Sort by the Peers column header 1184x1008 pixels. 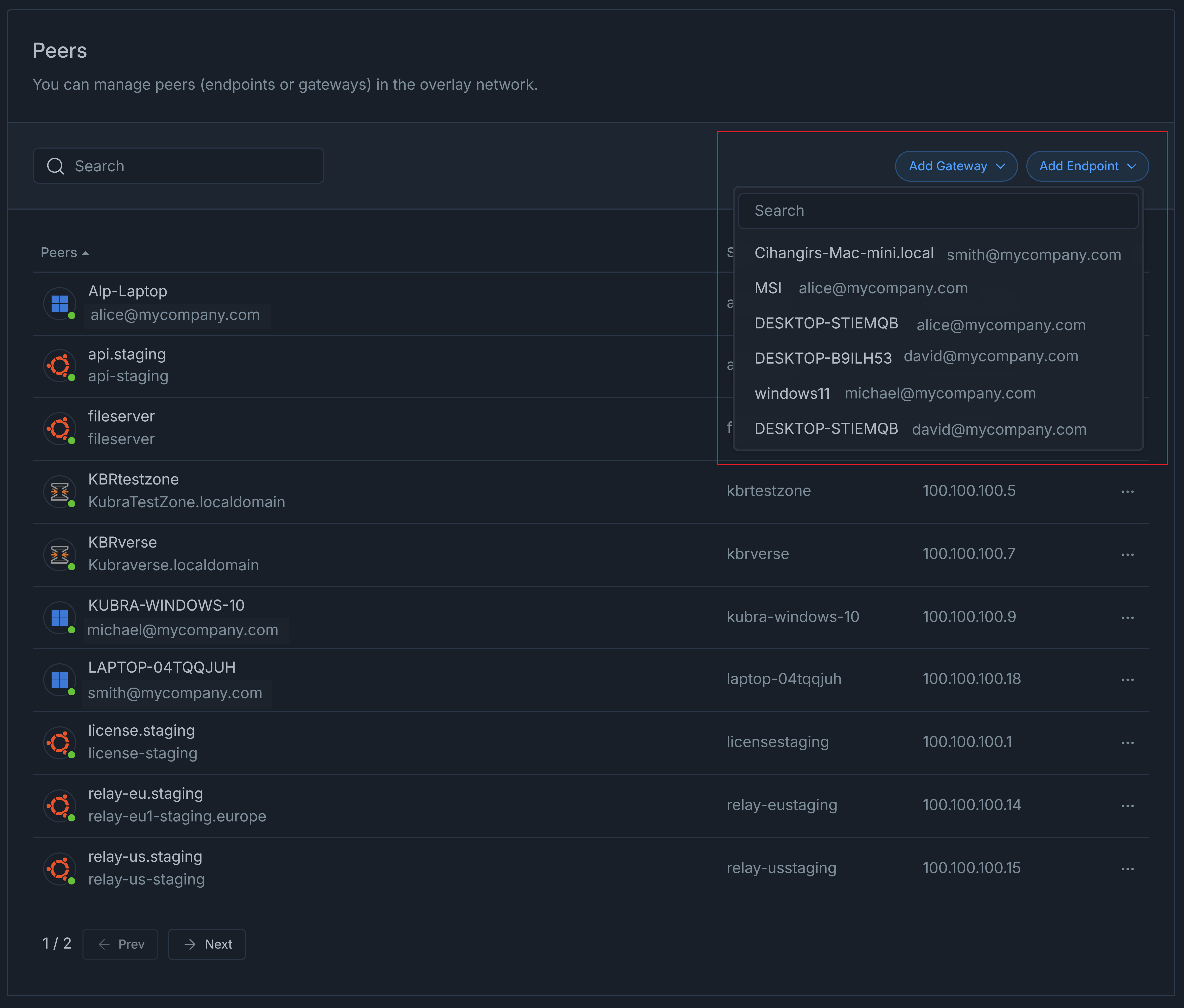click(x=65, y=252)
